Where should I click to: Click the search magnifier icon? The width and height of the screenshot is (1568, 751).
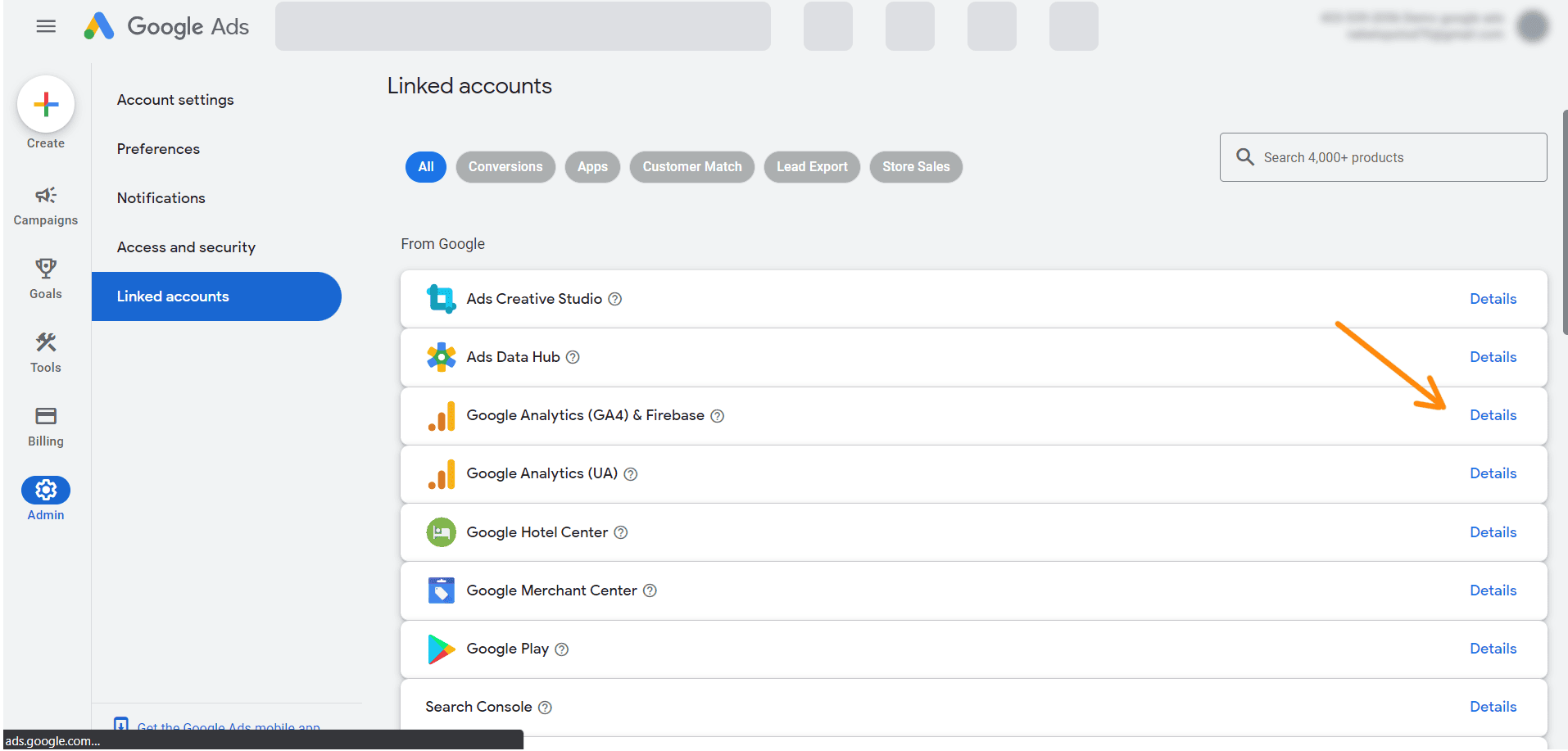[1244, 156]
